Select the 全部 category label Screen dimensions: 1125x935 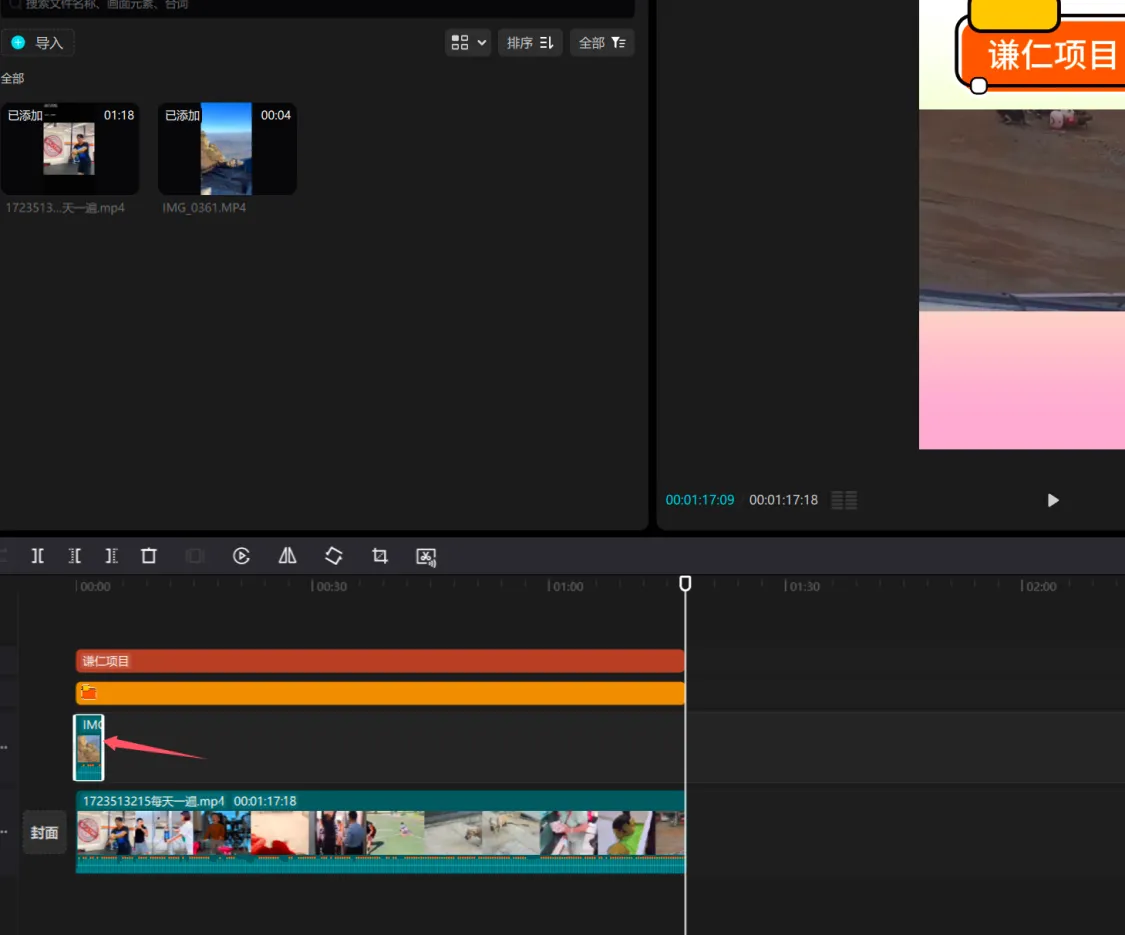tap(12, 78)
